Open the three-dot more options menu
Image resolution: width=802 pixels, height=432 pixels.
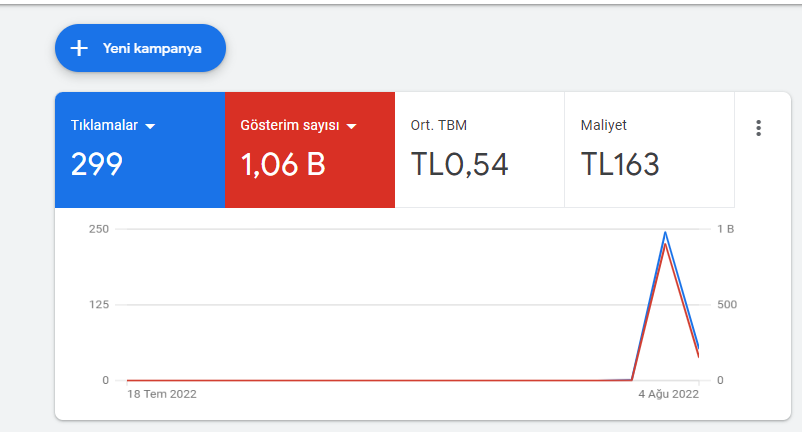tap(759, 128)
